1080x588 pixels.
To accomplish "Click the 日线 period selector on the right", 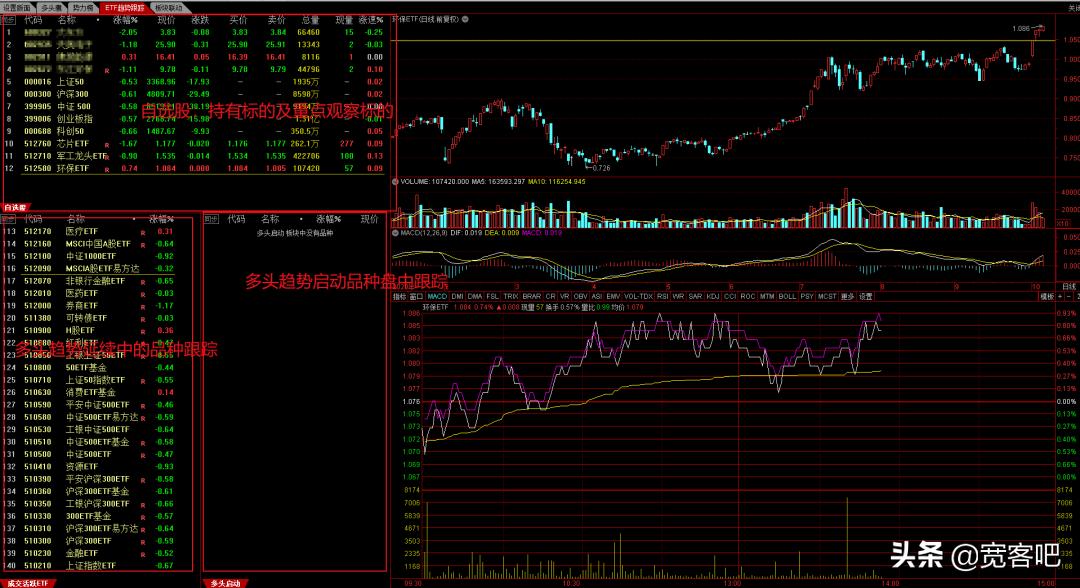I will tap(1069, 287).
